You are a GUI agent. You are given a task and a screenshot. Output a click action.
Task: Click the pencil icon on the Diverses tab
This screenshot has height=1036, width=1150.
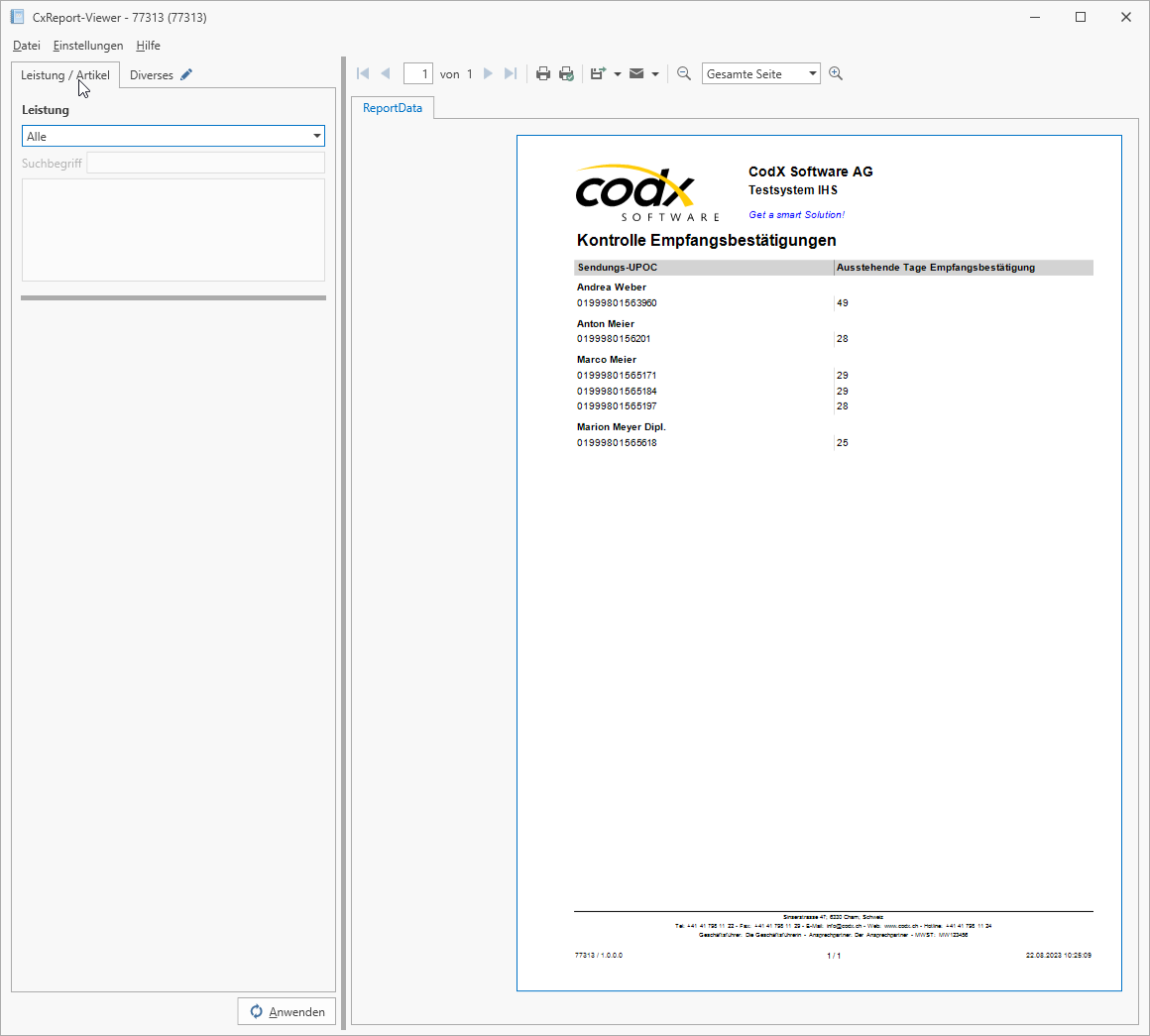185,73
